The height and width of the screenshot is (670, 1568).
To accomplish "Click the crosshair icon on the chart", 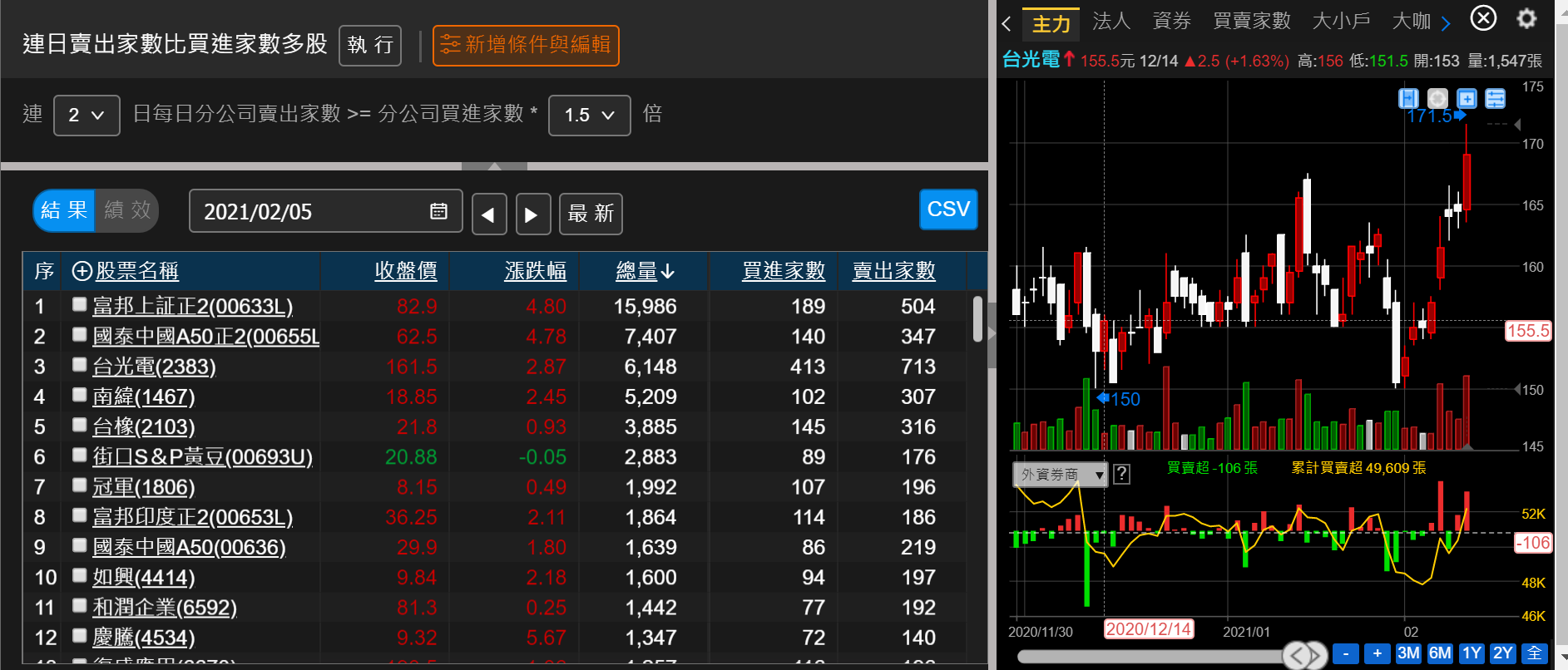I will pyautogui.click(x=1437, y=98).
